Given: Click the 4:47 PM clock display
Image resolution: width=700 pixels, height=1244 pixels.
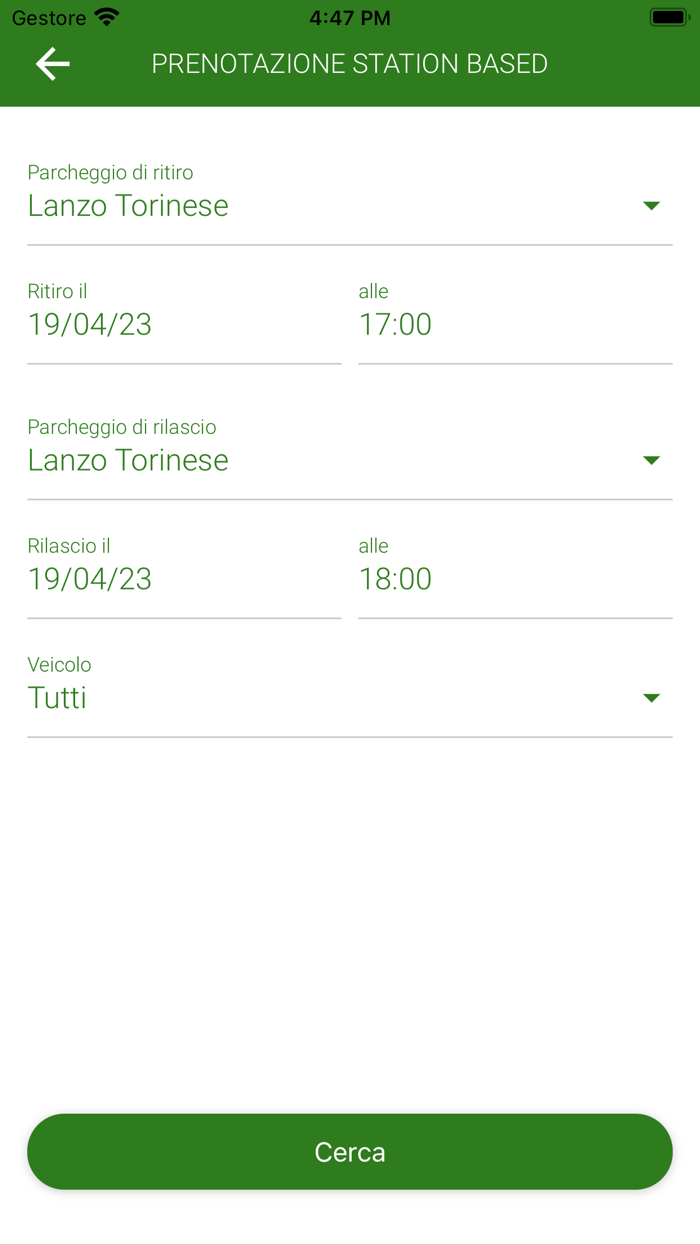Looking at the screenshot, I should tap(350, 16).
